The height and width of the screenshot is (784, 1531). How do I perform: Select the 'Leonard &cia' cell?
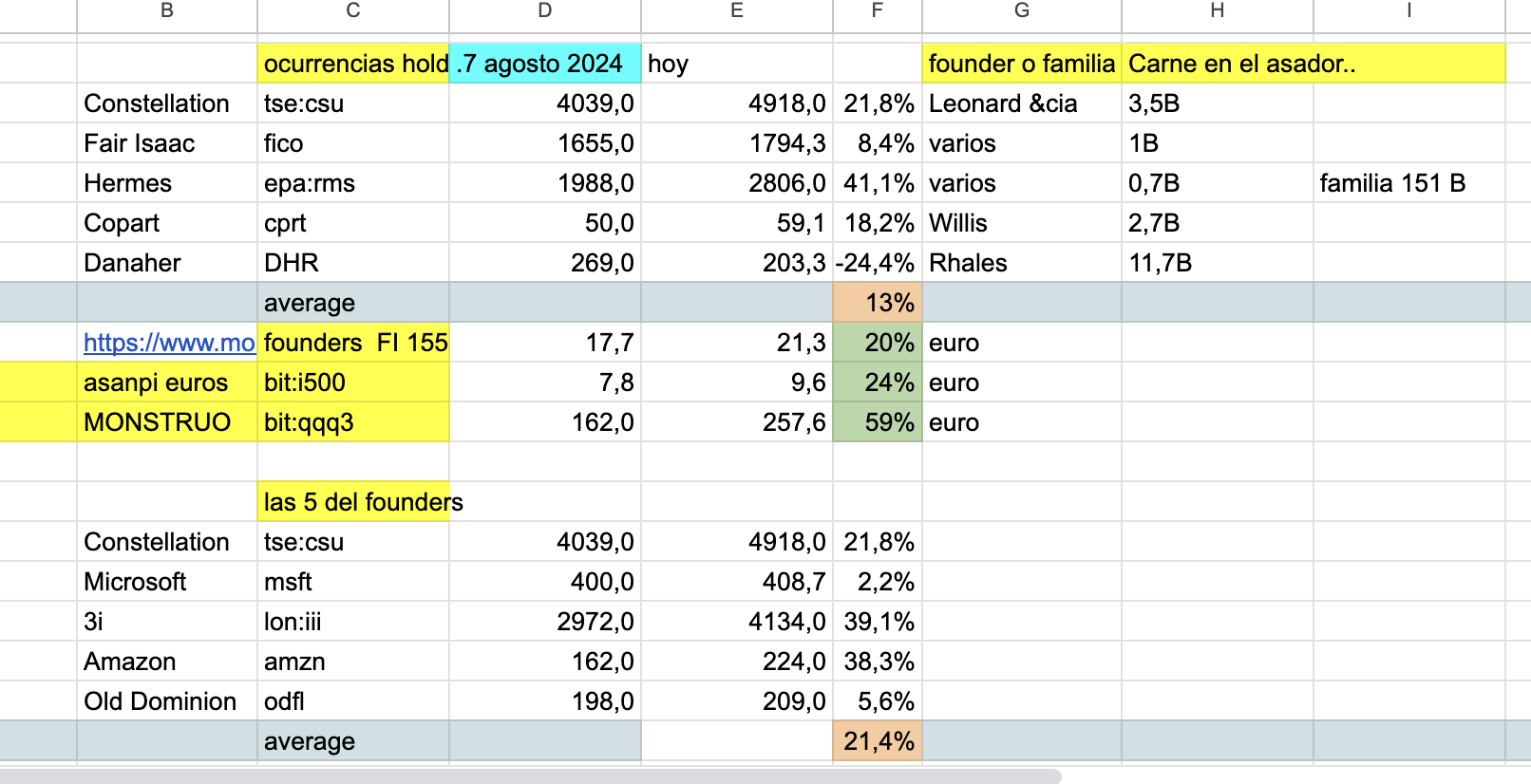pos(1022,103)
